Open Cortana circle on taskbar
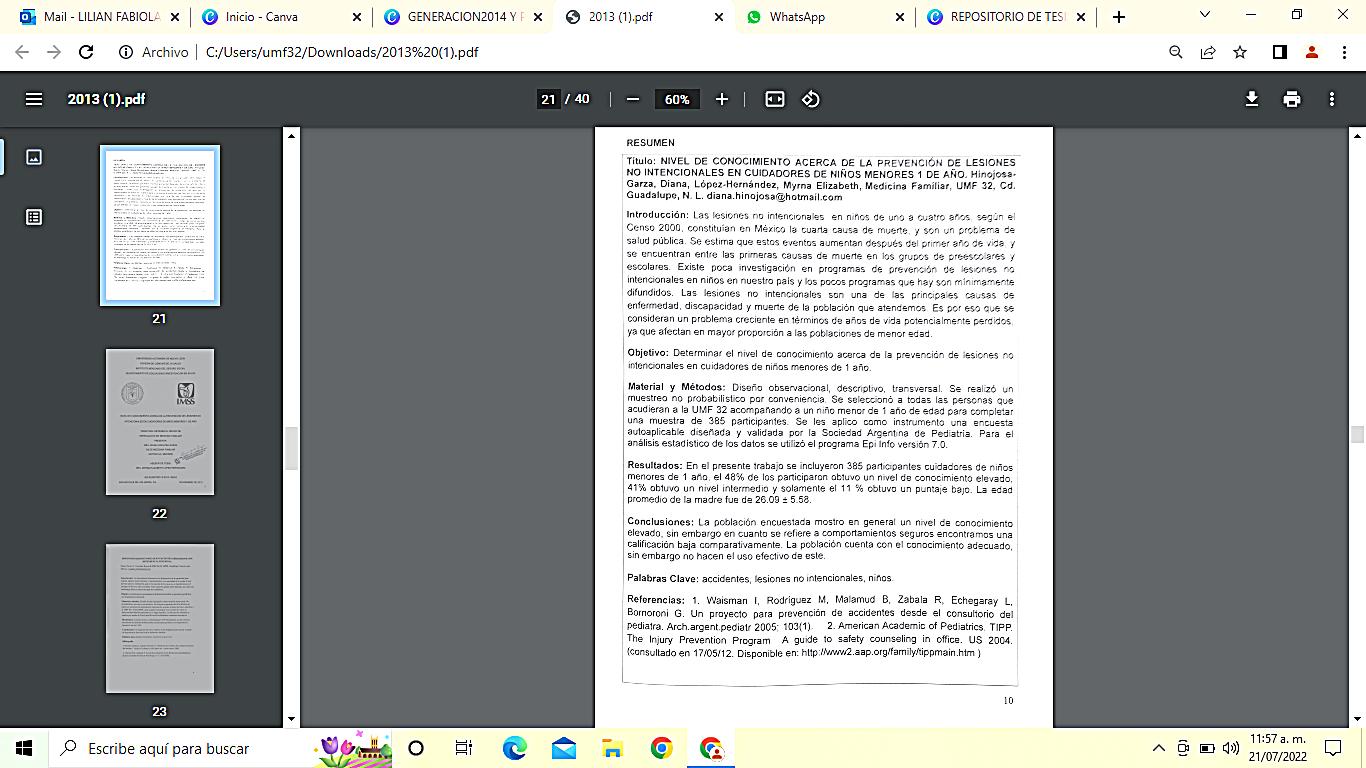 click(x=416, y=748)
